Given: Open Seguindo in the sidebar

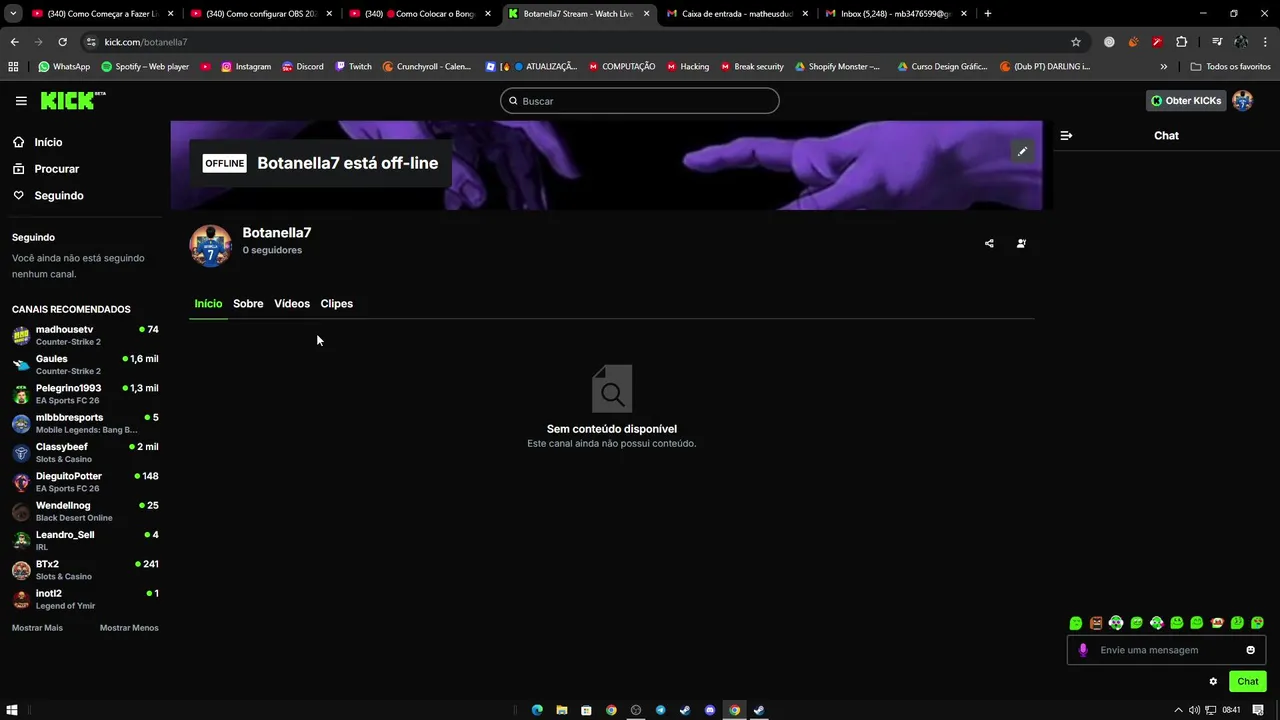Looking at the screenshot, I should click(x=59, y=196).
